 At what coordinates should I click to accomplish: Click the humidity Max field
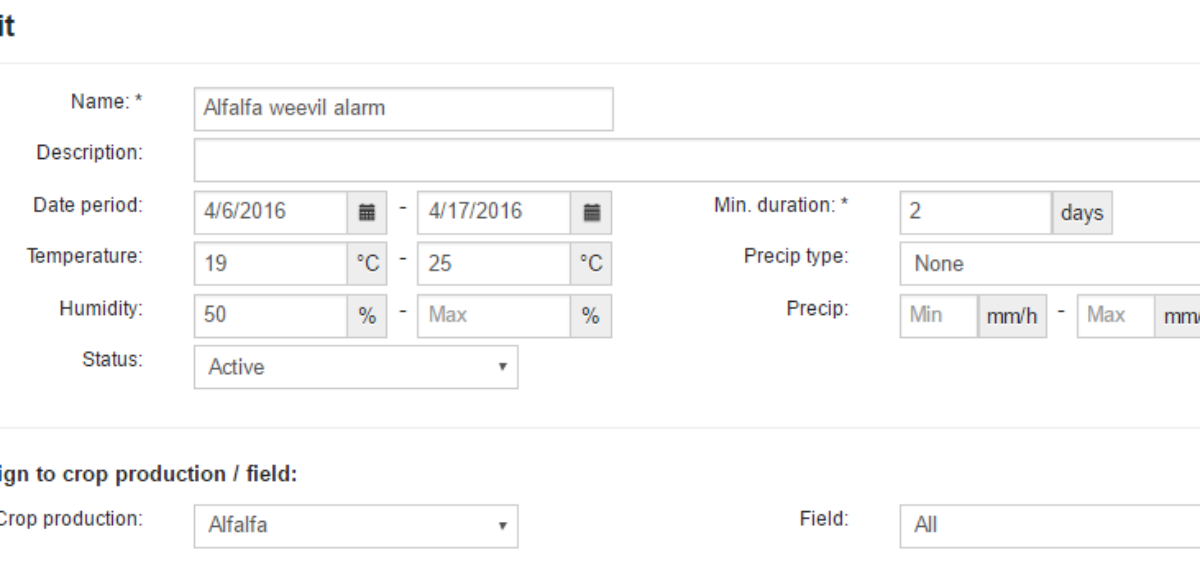pos(494,315)
